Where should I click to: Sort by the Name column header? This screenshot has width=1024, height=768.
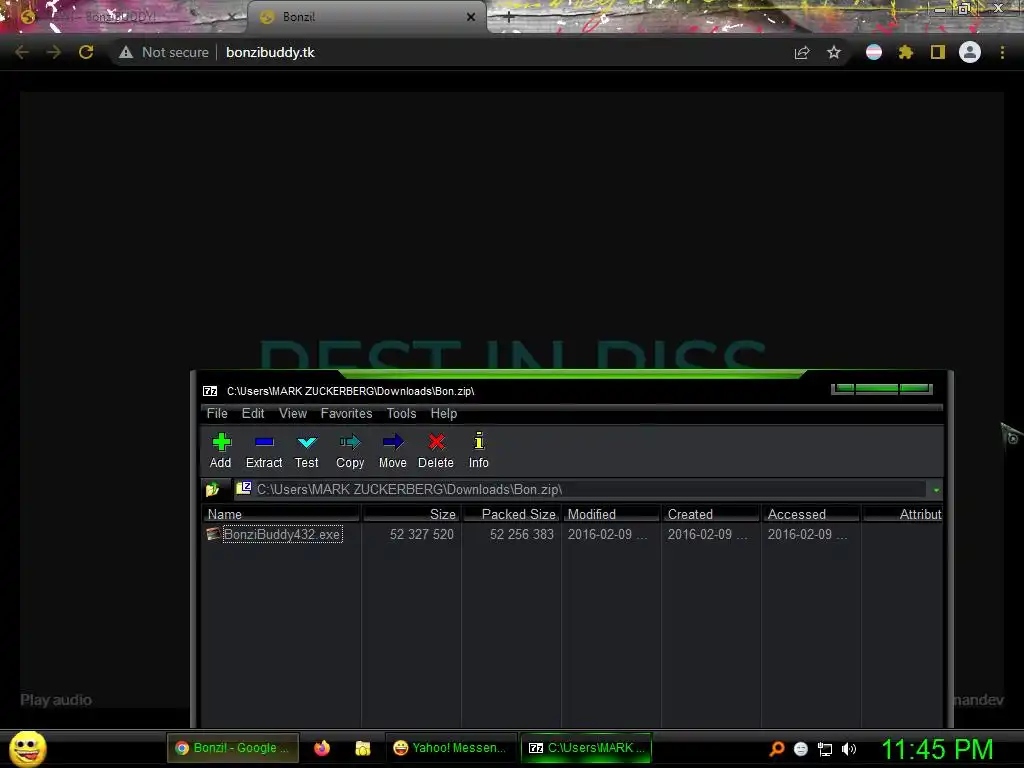pos(281,514)
